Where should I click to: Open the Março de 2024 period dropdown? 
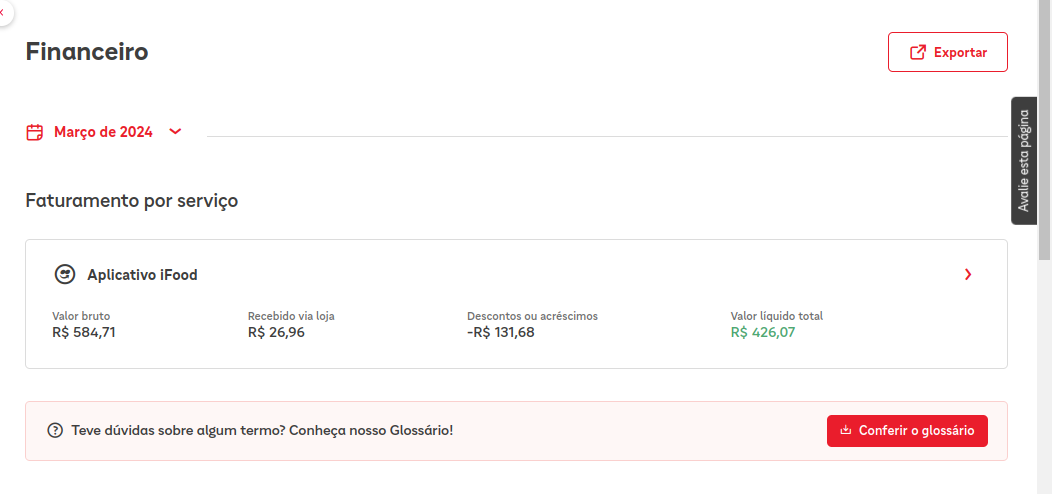[103, 132]
